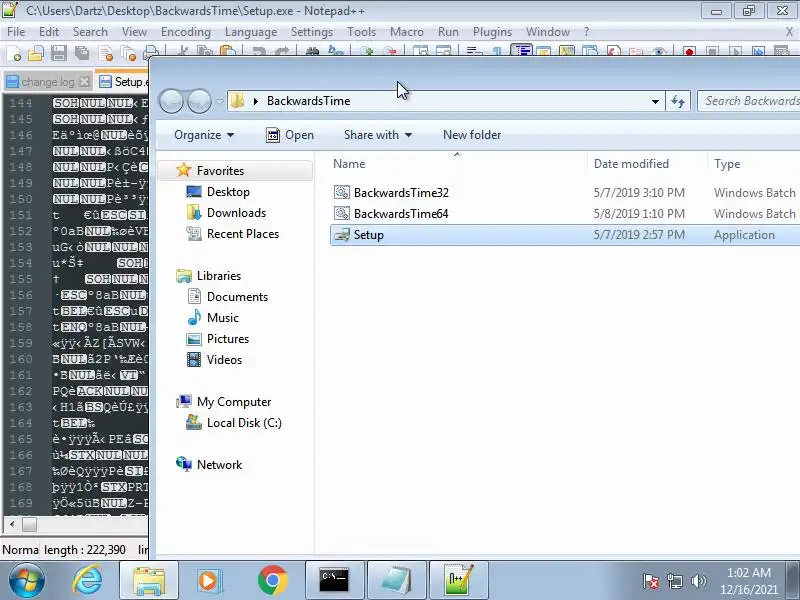Open the Organize dropdown
Image resolution: width=800 pixels, height=600 pixels.
[204, 135]
